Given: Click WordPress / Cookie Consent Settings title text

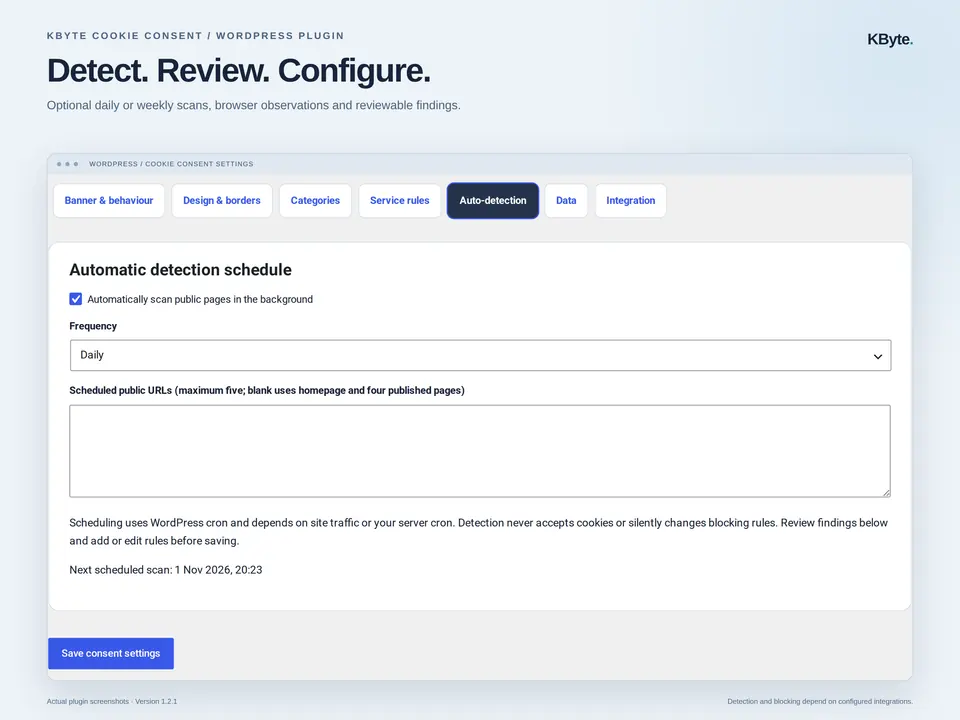Looking at the screenshot, I should (171, 164).
